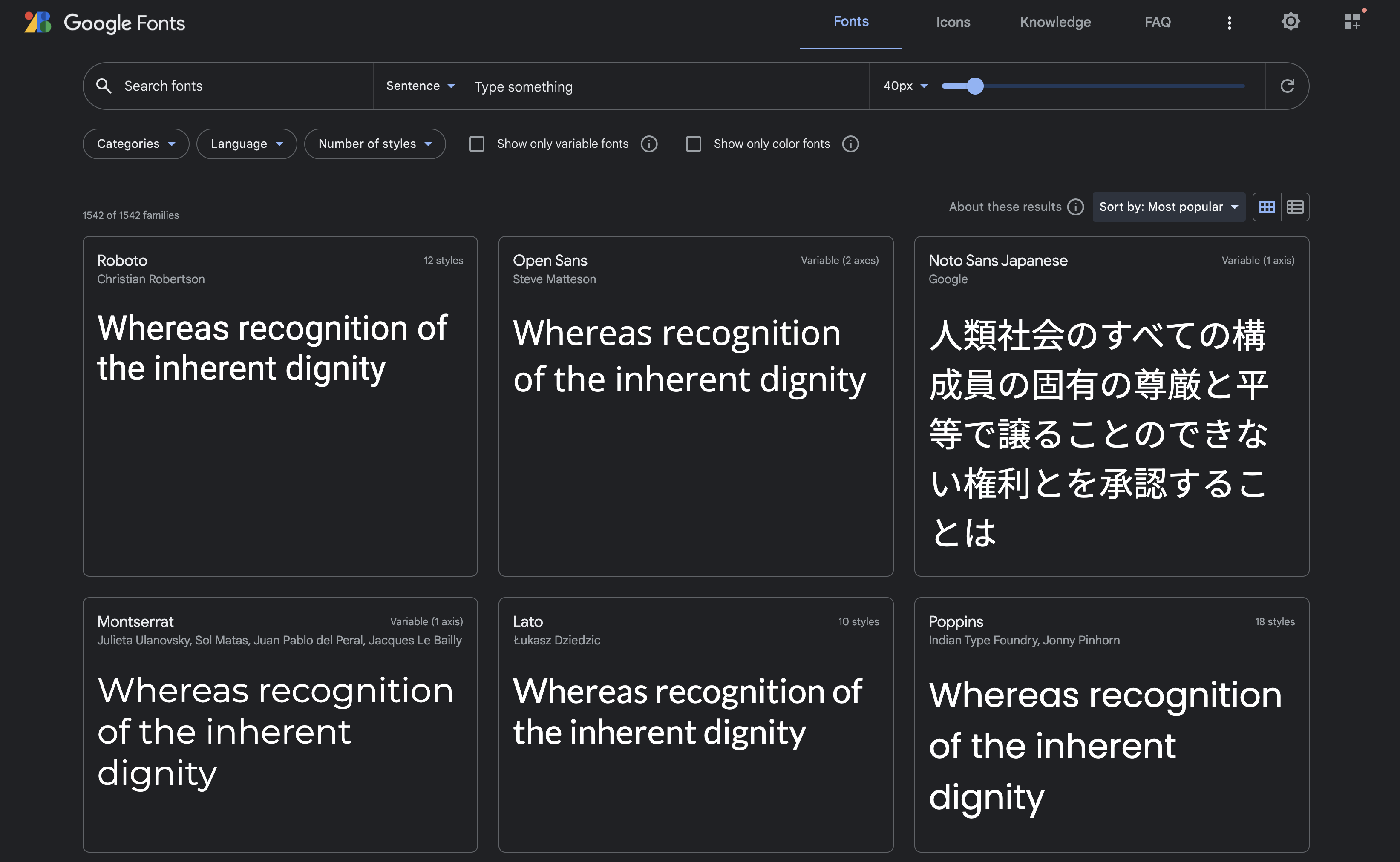Enable Show only variable fonts checkbox
The height and width of the screenshot is (862, 1400).
click(x=477, y=144)
